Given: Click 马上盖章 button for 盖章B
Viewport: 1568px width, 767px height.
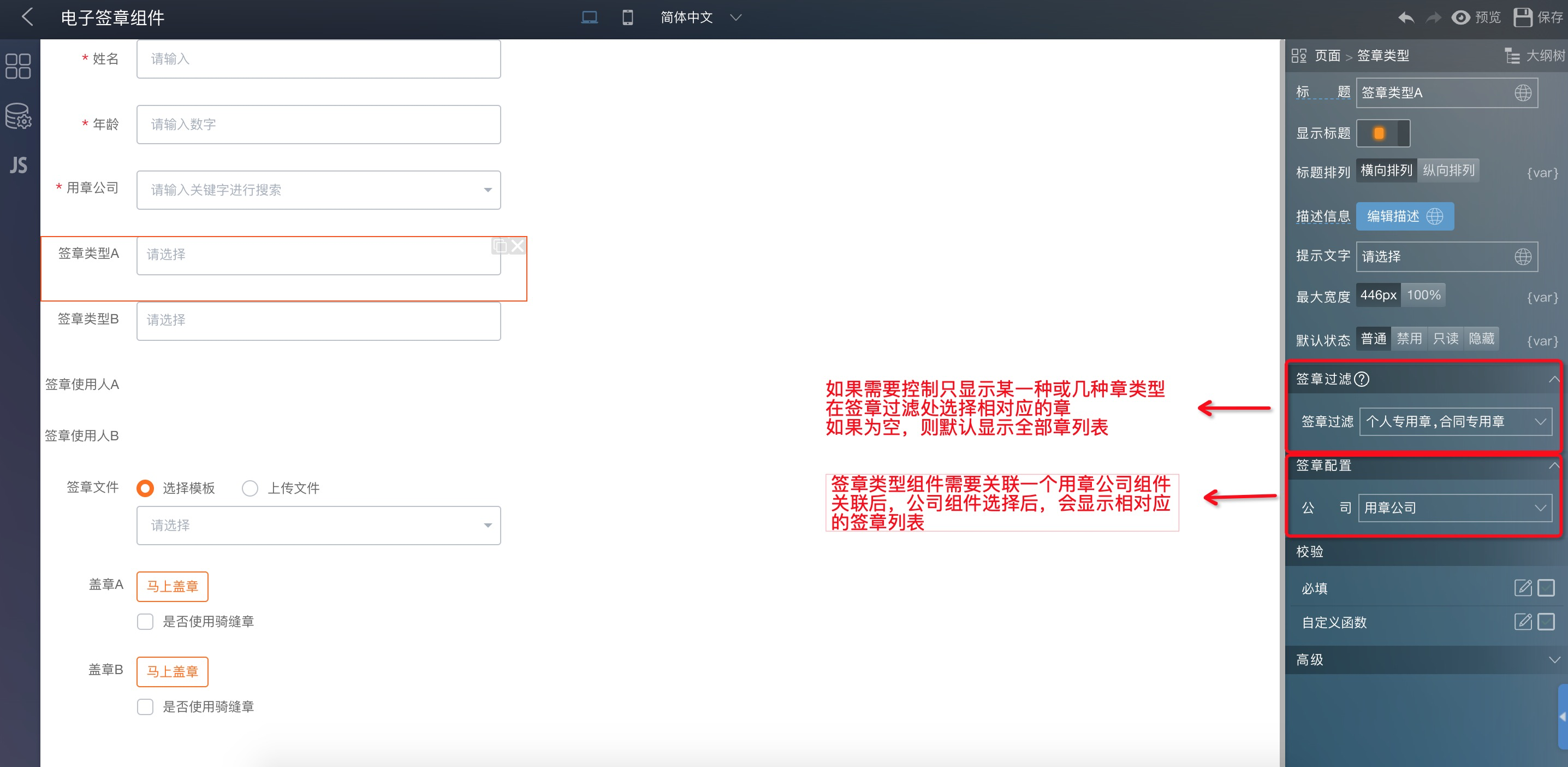Looking at the screenshot, I should [x=173, y=671].
